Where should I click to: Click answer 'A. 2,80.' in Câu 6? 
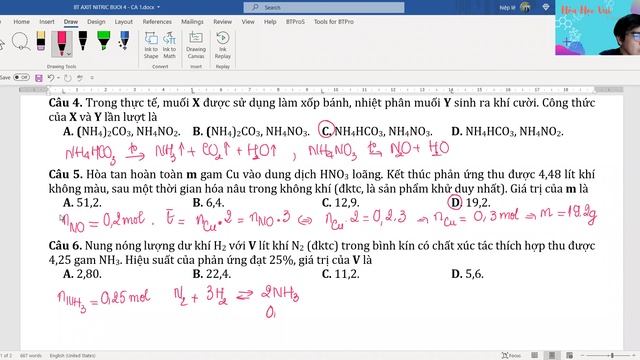coord(82,274)
